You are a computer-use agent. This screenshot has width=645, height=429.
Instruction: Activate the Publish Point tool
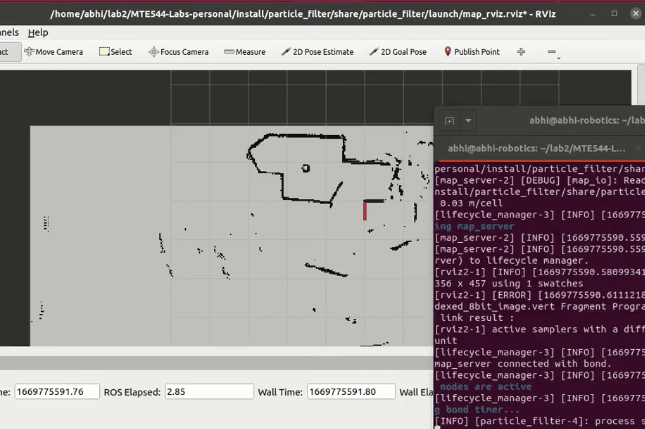(472, 52)
